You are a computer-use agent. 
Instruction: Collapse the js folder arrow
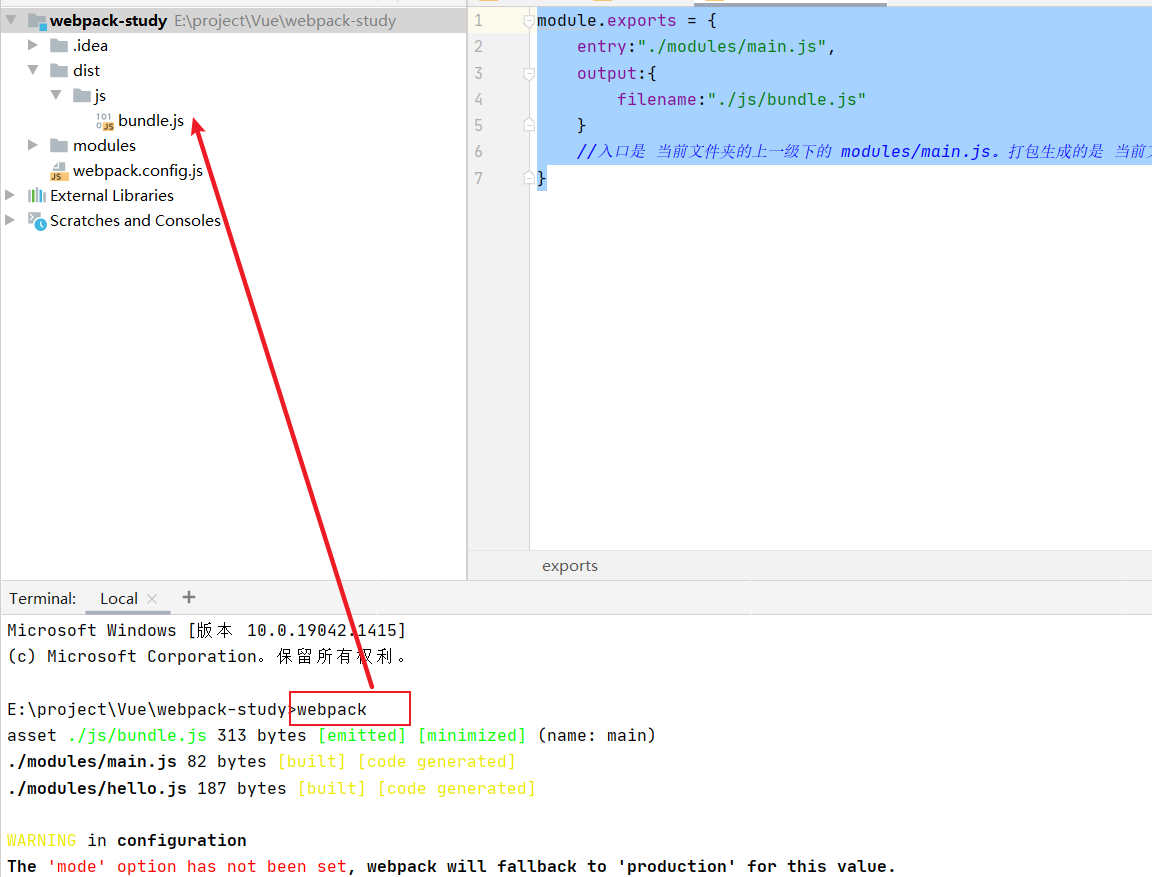point(56,95)
